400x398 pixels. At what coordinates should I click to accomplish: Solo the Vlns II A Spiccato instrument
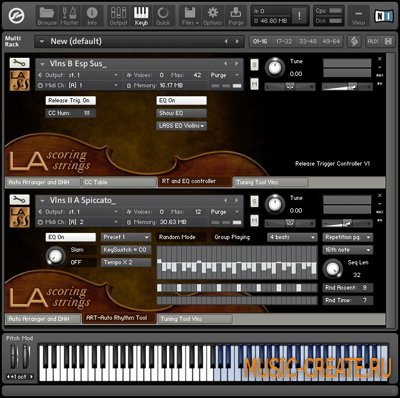(x=254, y=201)
